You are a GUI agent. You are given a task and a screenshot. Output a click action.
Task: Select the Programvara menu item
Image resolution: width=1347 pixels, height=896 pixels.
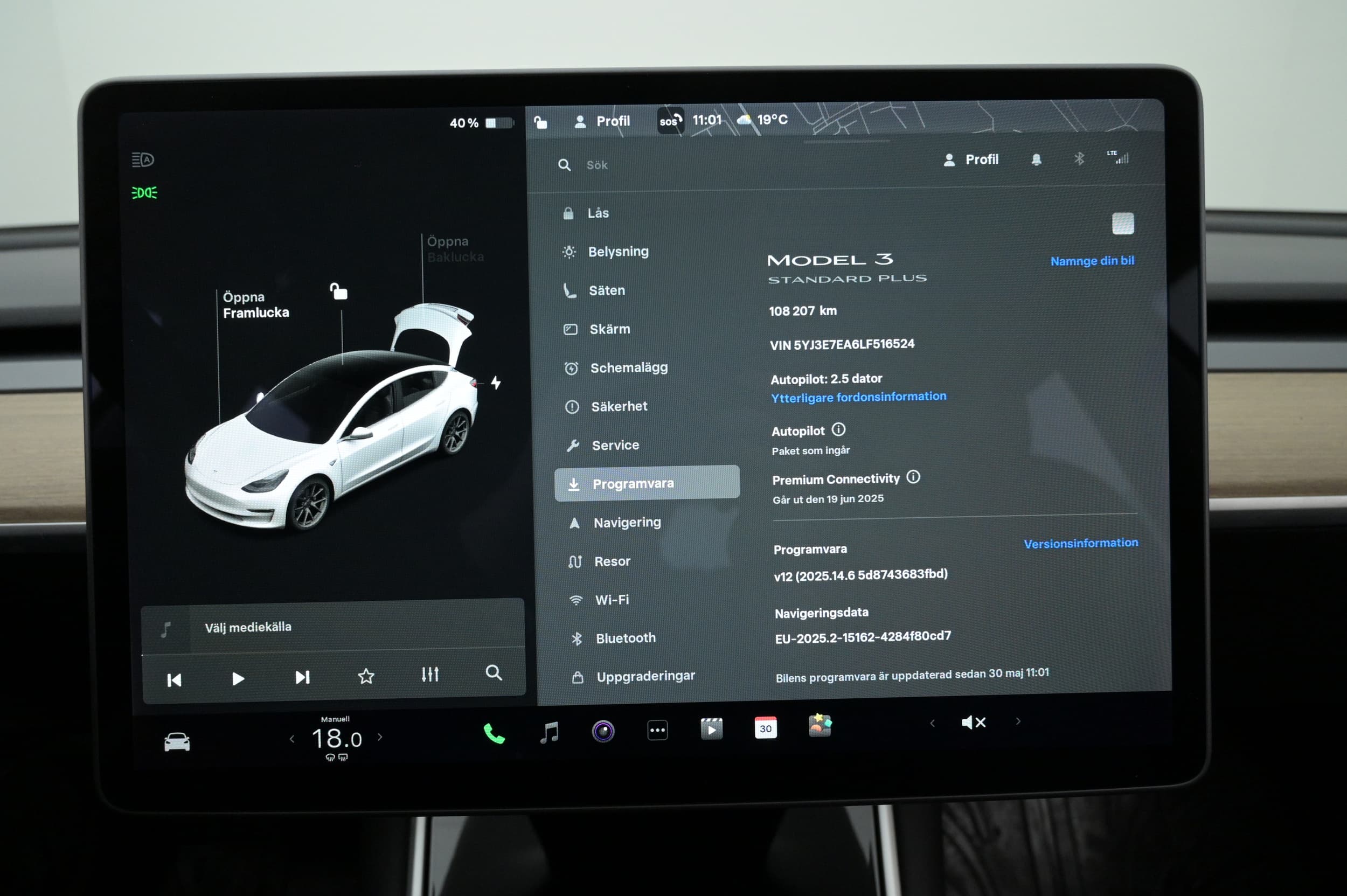647,483
